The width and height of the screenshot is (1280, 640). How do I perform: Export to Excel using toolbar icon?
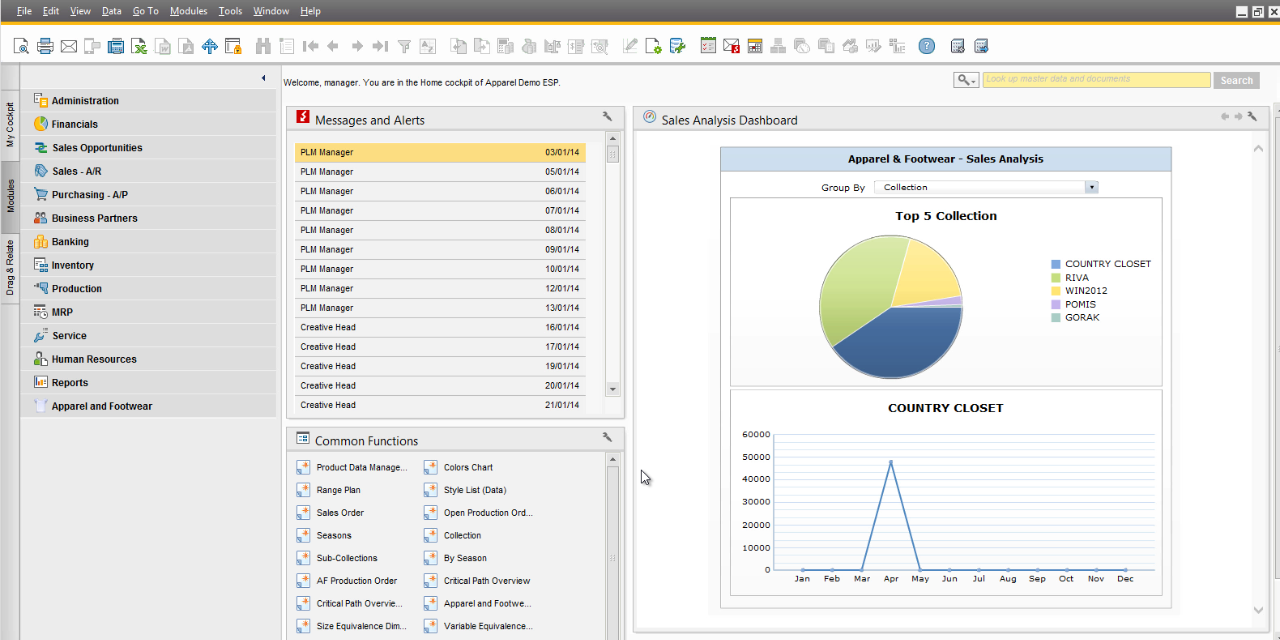coord(139,46)
